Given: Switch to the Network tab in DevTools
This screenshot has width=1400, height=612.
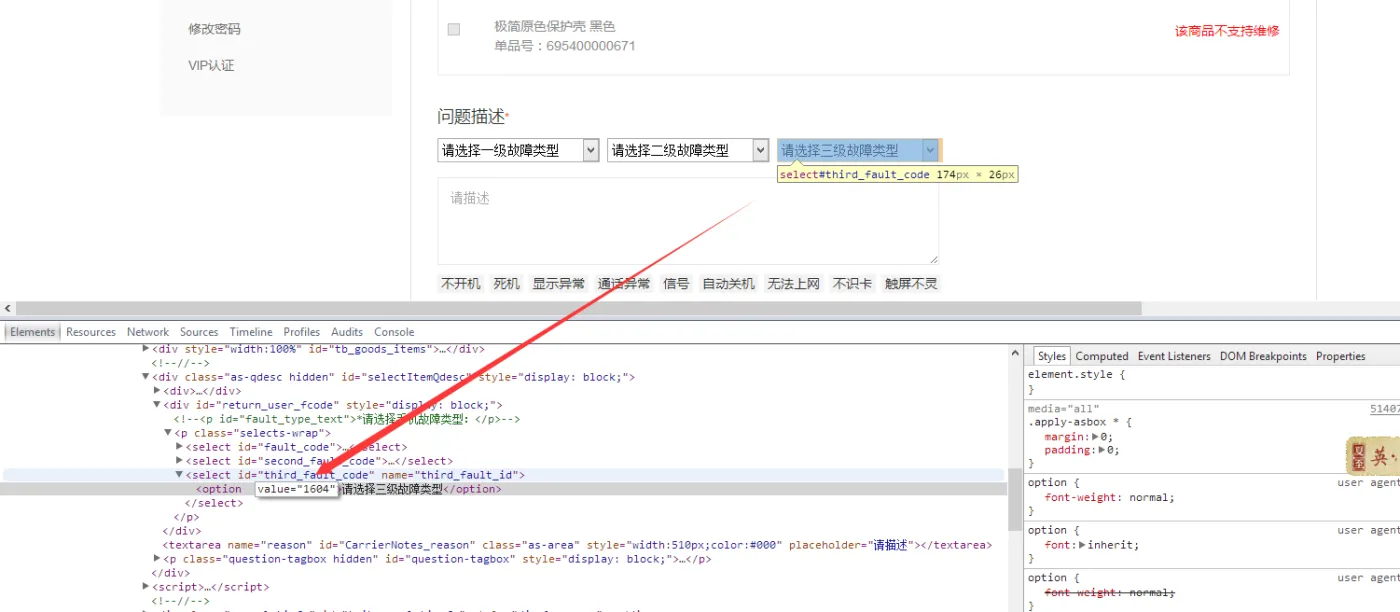Looking at the screenshot, I should tap(148, 332).
